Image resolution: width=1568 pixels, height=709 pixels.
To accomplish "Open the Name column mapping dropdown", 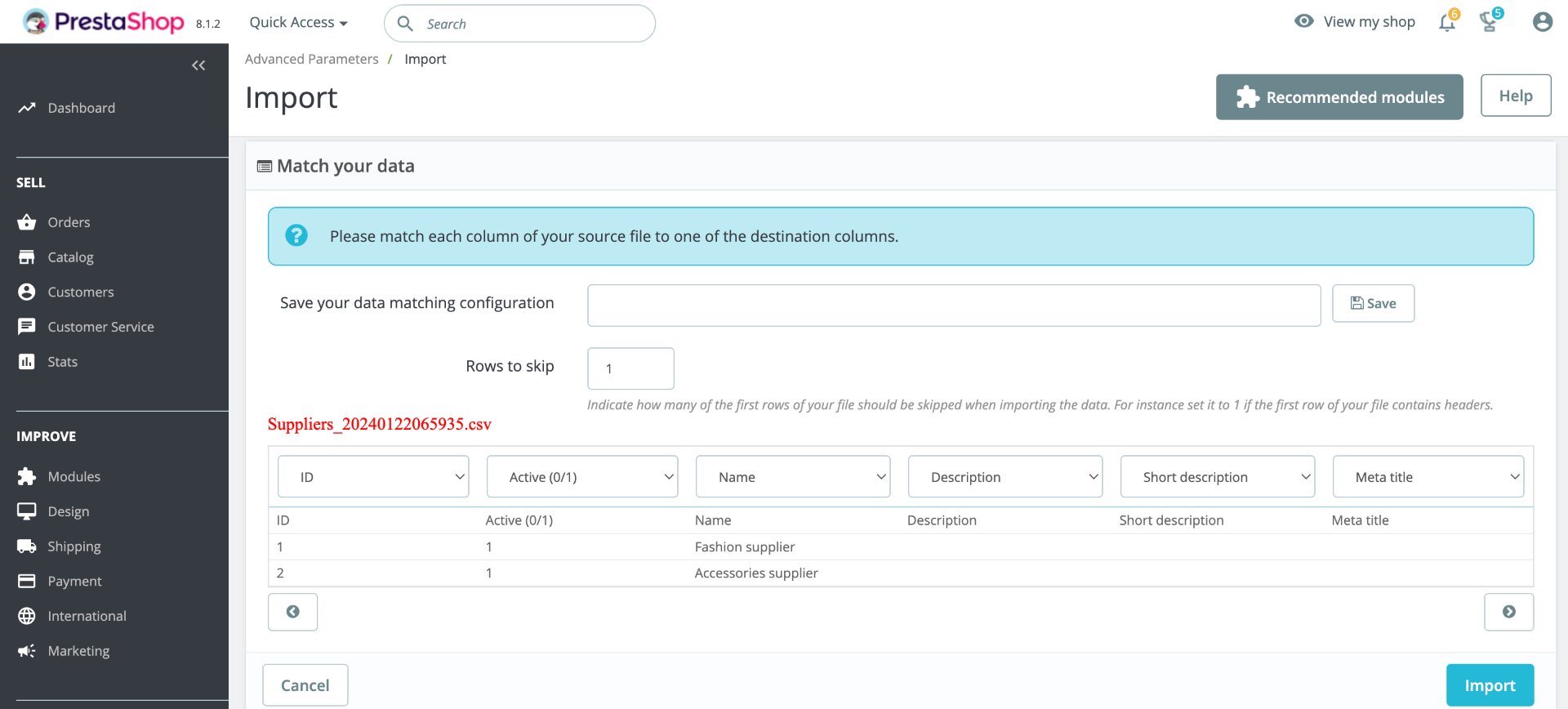I will (793, 477).
